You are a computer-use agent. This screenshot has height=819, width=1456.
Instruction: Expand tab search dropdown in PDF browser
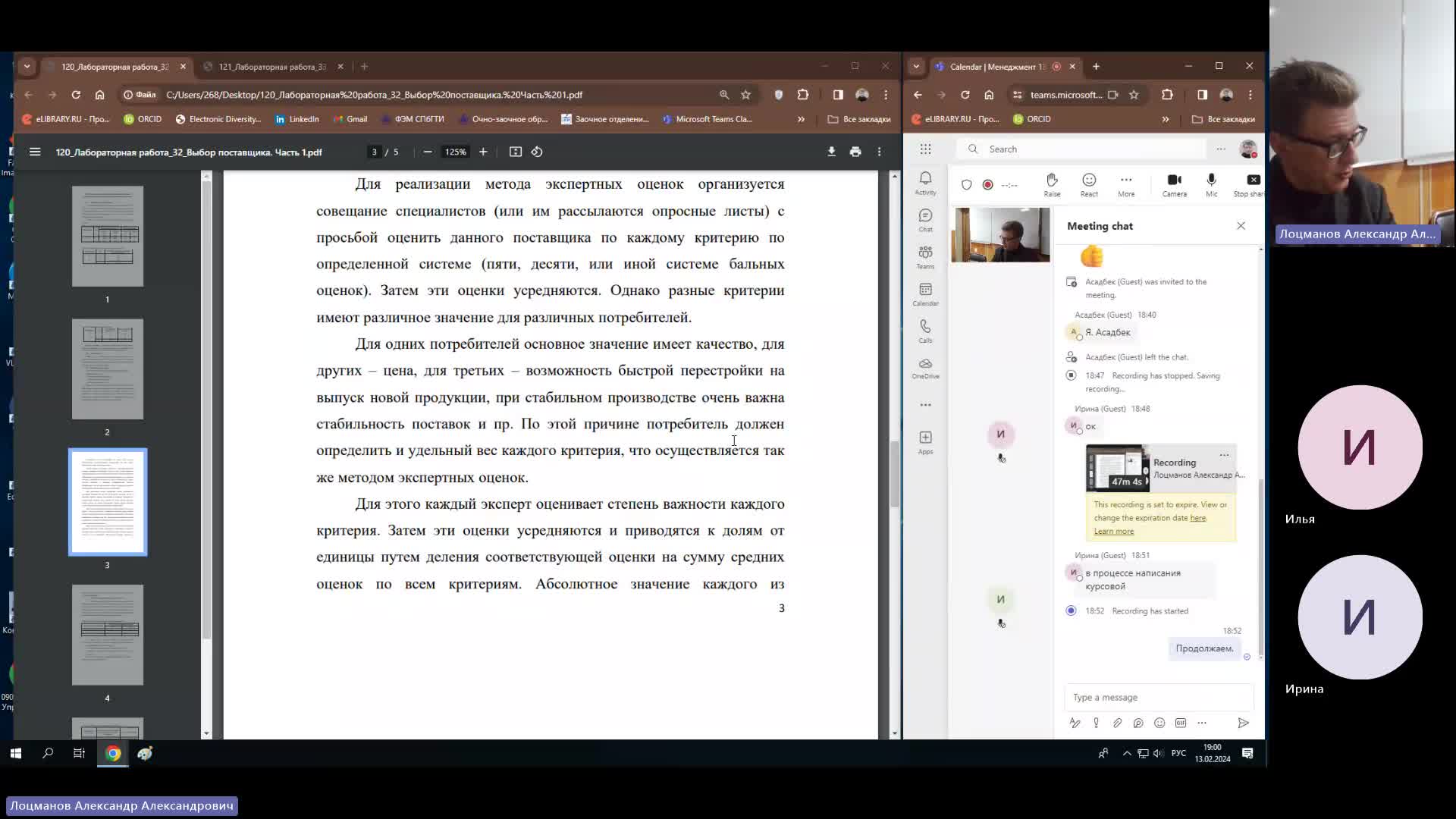point(27,67)
